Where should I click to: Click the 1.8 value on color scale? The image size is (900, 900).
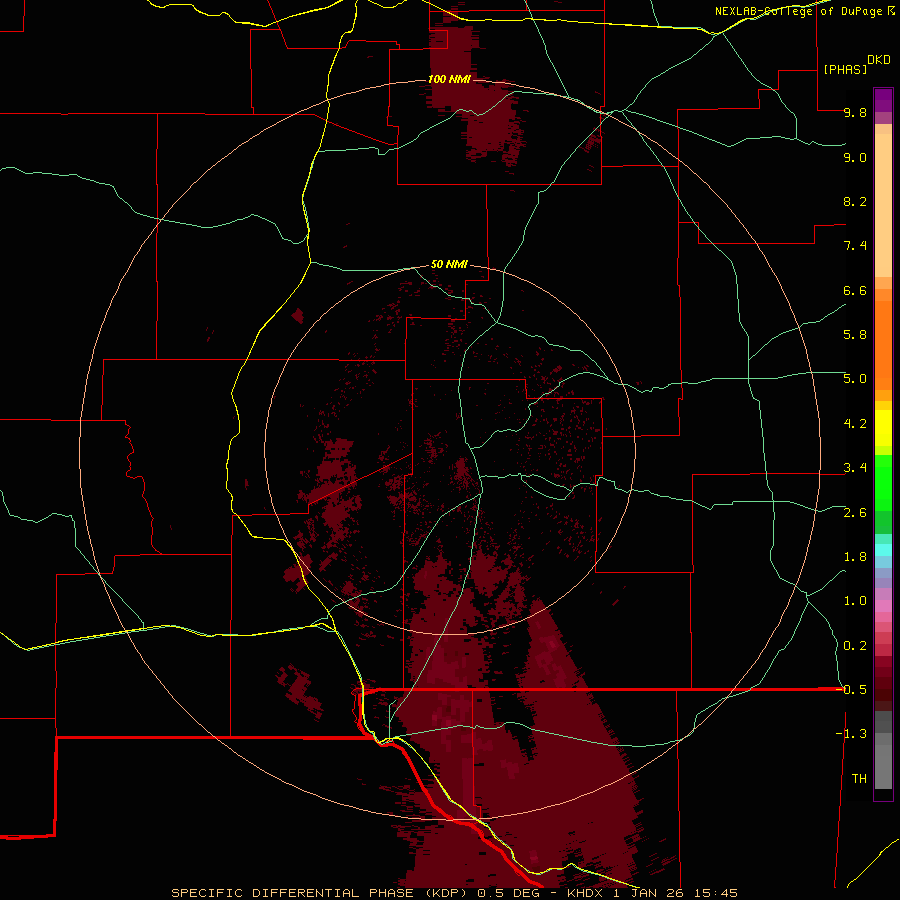click(855, 557)
